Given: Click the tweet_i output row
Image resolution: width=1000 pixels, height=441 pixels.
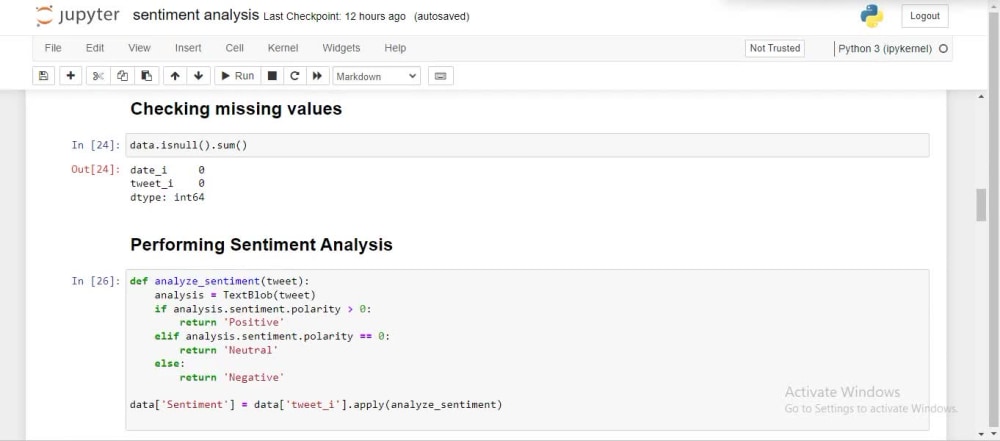Looking at the screenshot, I should point(167,184).
